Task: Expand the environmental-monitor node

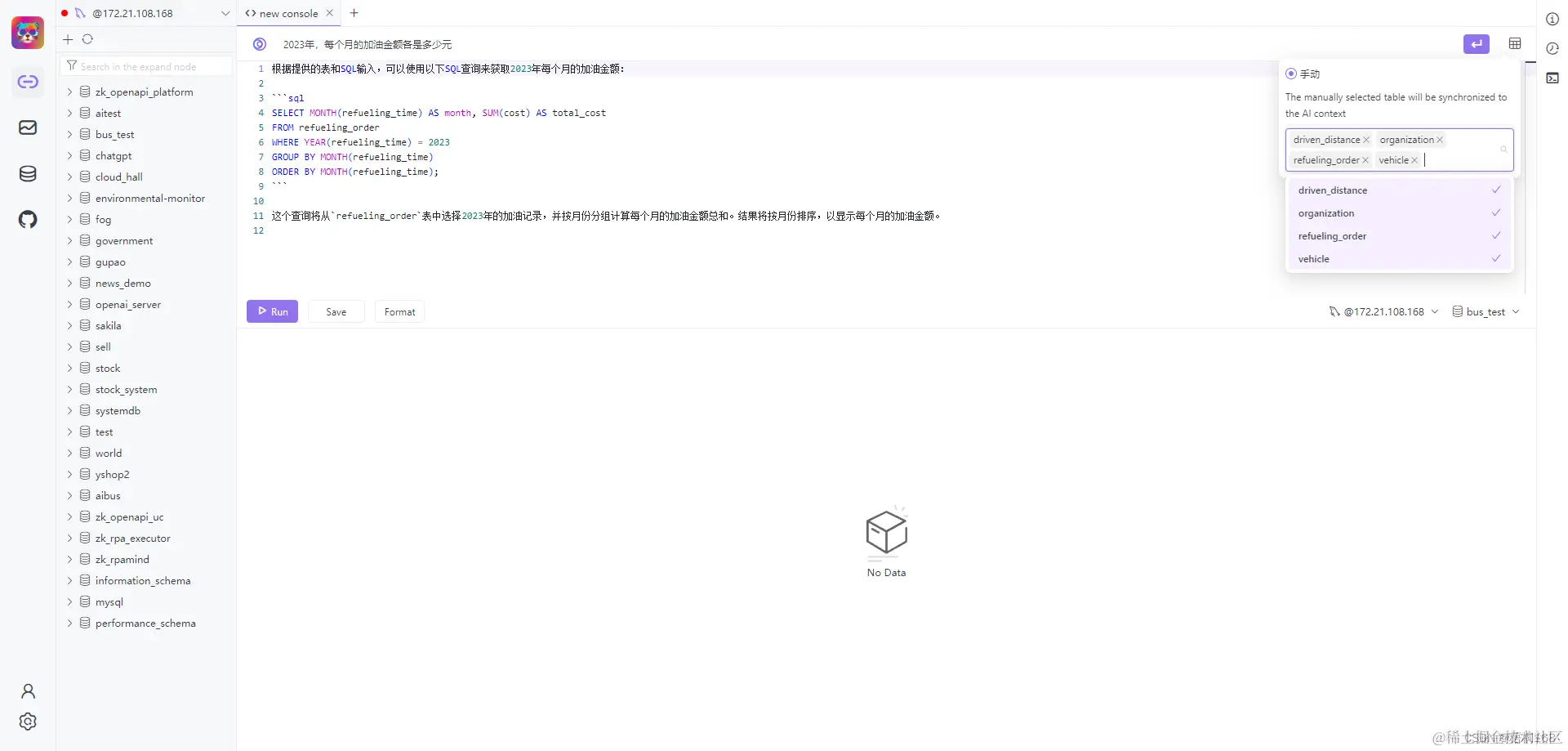Action: (x=69, y=198)
